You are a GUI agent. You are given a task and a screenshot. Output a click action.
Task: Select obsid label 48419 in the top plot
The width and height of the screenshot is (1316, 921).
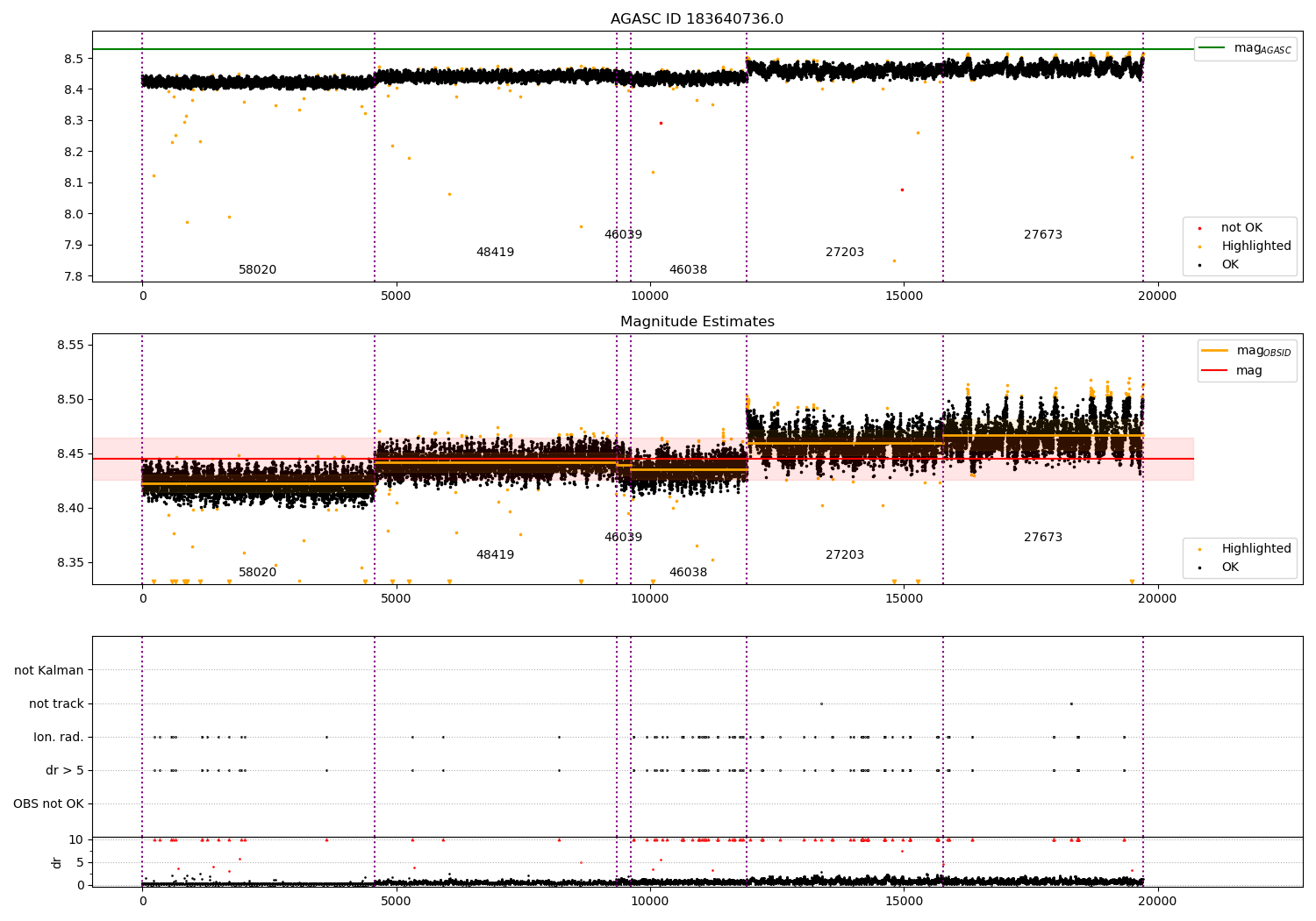[x=495, y=253]
